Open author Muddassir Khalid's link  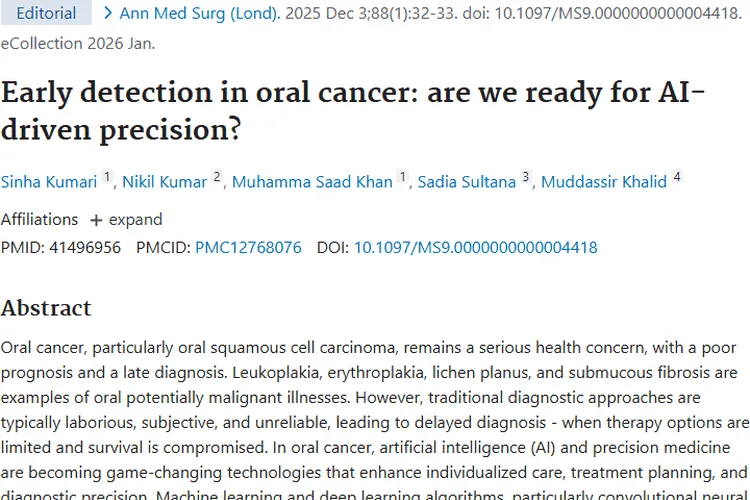coord(605,182)
